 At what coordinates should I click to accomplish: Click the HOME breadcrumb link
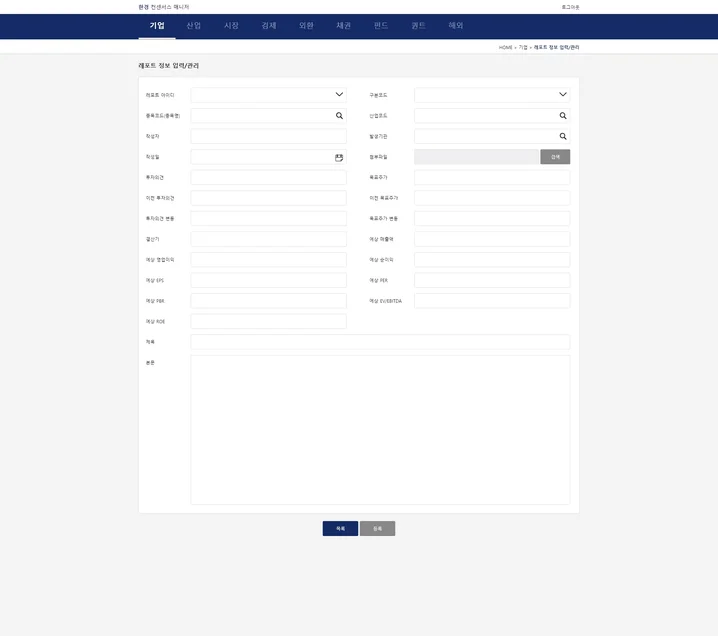505,47
